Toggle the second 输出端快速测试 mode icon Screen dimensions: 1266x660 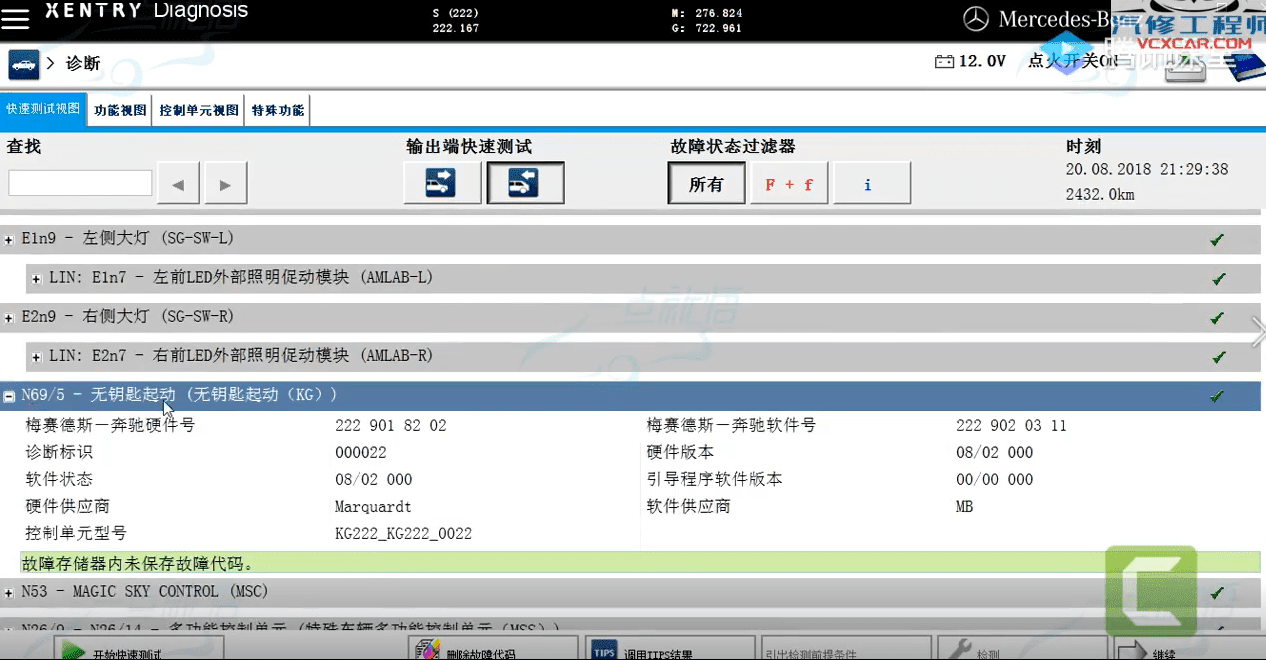click(x=525, y=182)
